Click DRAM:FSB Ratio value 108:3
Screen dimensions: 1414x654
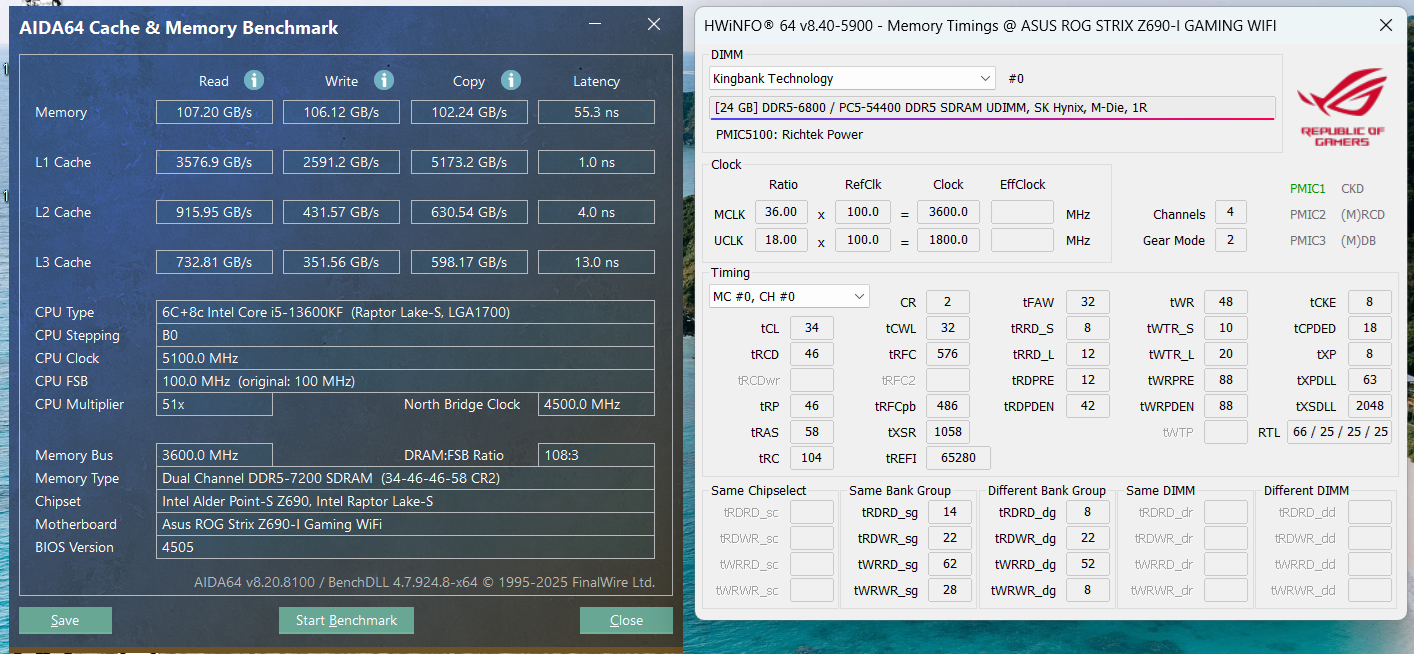click(x=596, y=455)
